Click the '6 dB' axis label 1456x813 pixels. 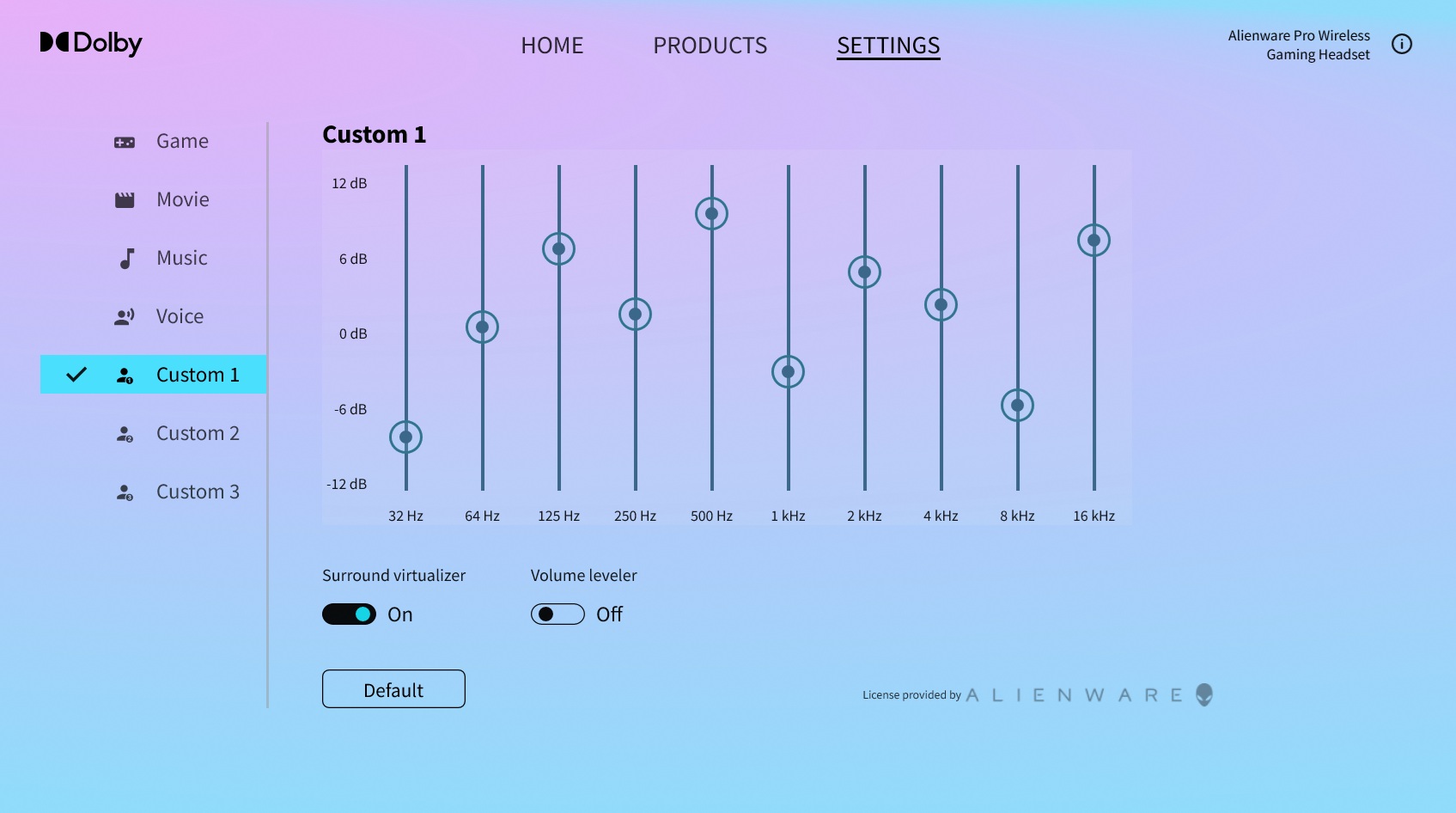coord(353,259)
